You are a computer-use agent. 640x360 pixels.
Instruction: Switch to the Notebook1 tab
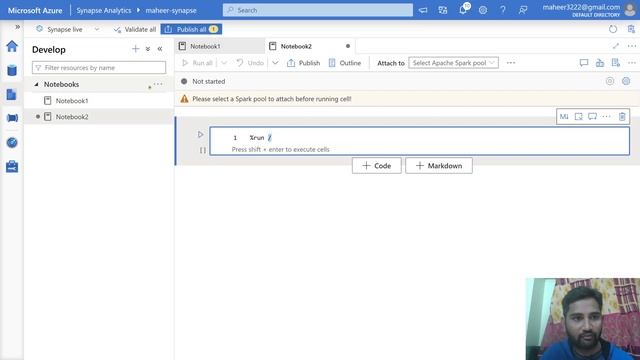coord(205,46)
